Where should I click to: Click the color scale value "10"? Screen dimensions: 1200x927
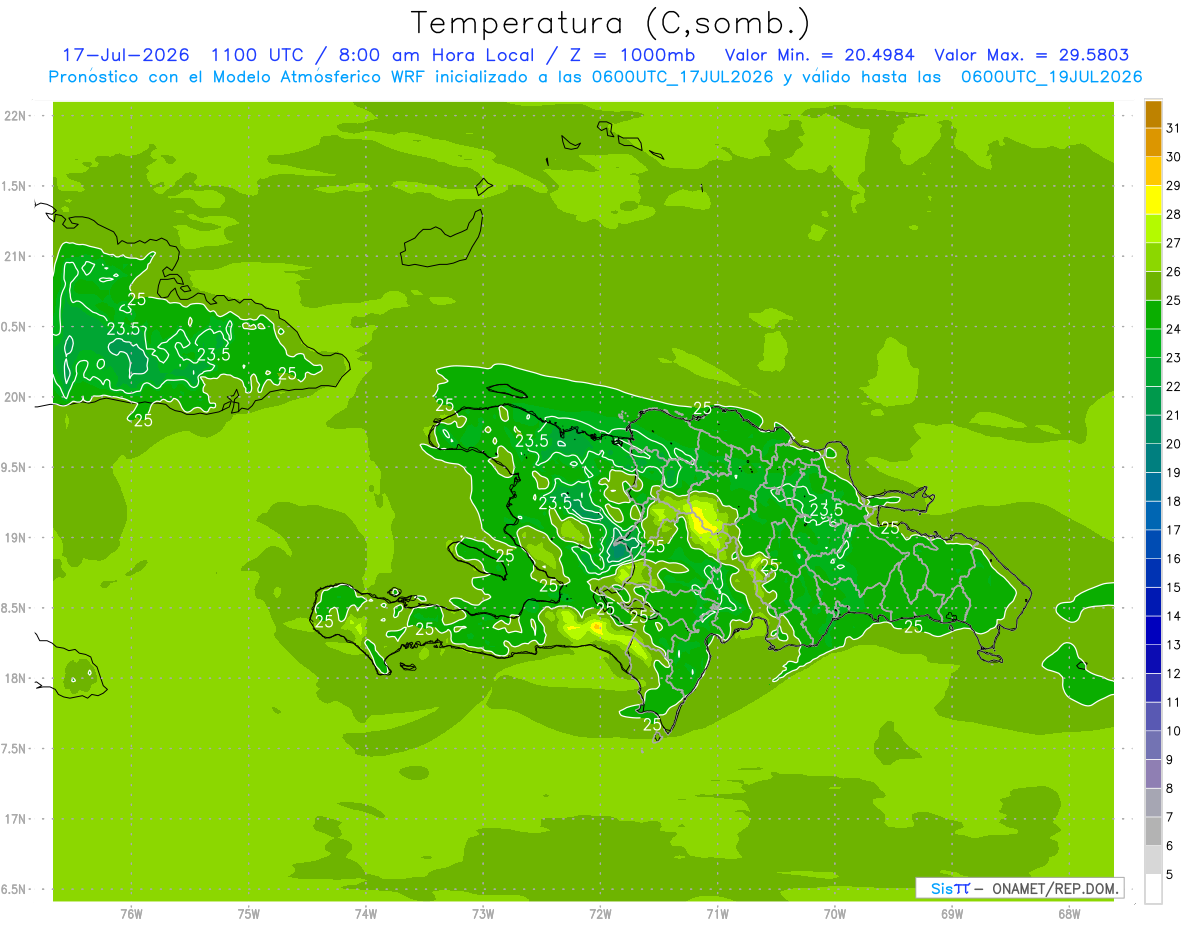pyautogui.click(x=1173, y=731)
